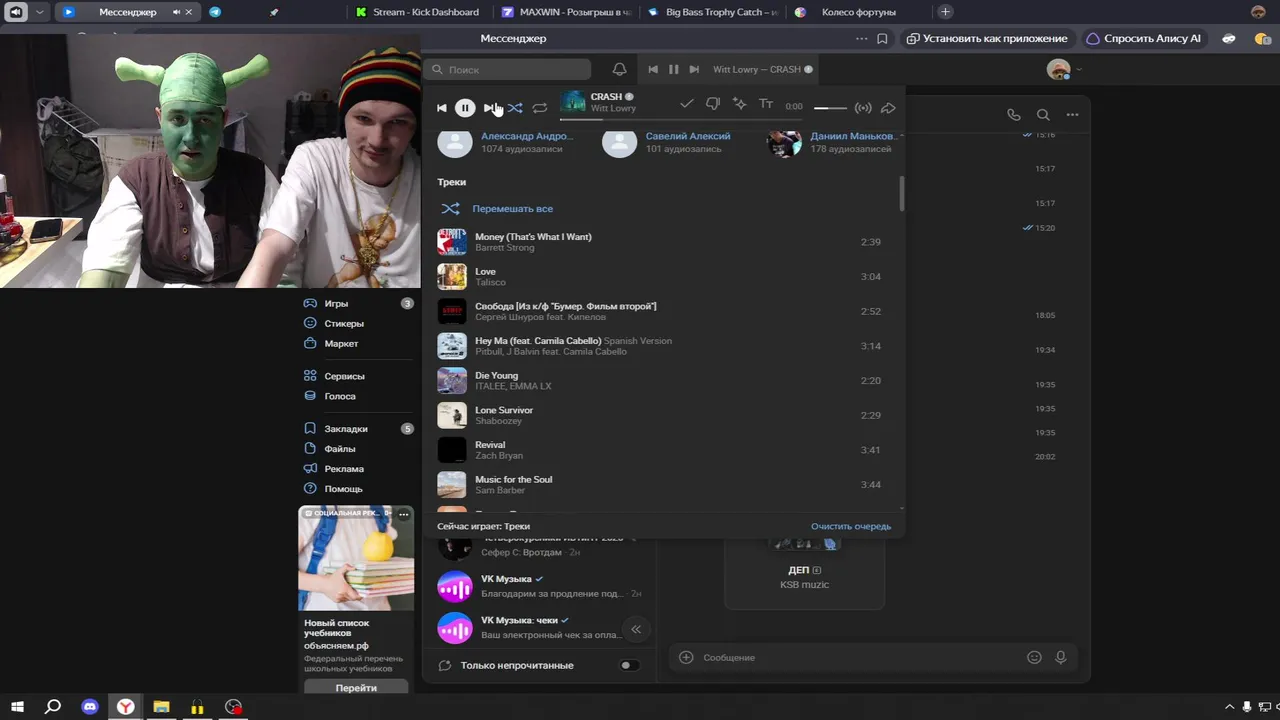Focus the Поиск search field
The height and width of the screenshot is (720, 1280).
tap(507, 70)
